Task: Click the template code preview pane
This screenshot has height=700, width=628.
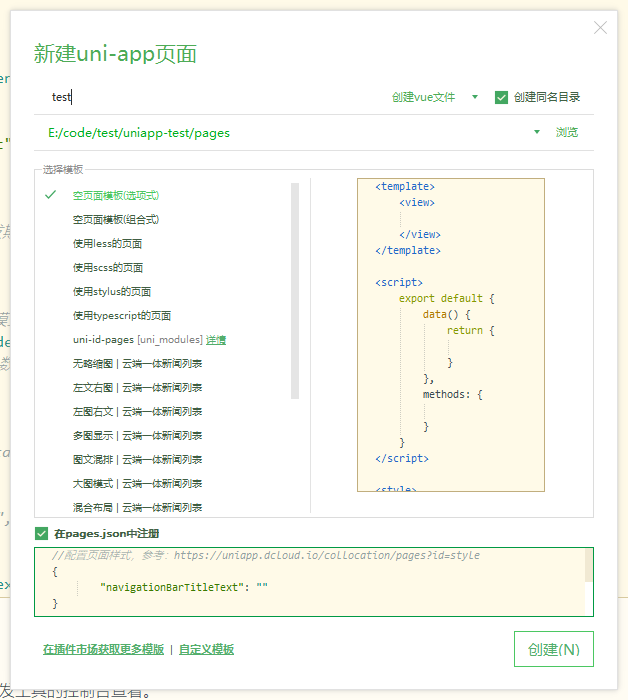Action: [x=451, y=335]
